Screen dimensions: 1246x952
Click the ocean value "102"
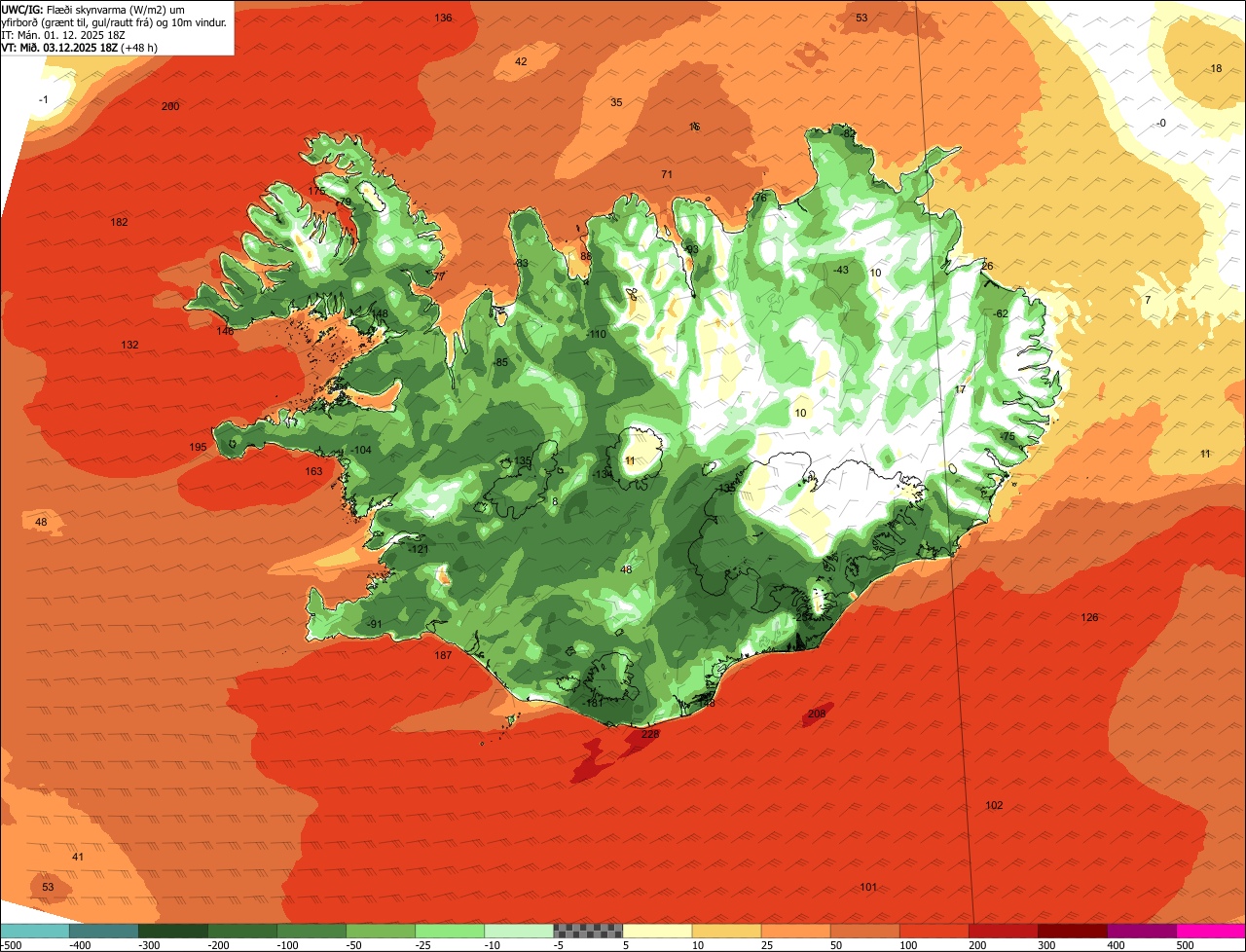click(994, 805)
